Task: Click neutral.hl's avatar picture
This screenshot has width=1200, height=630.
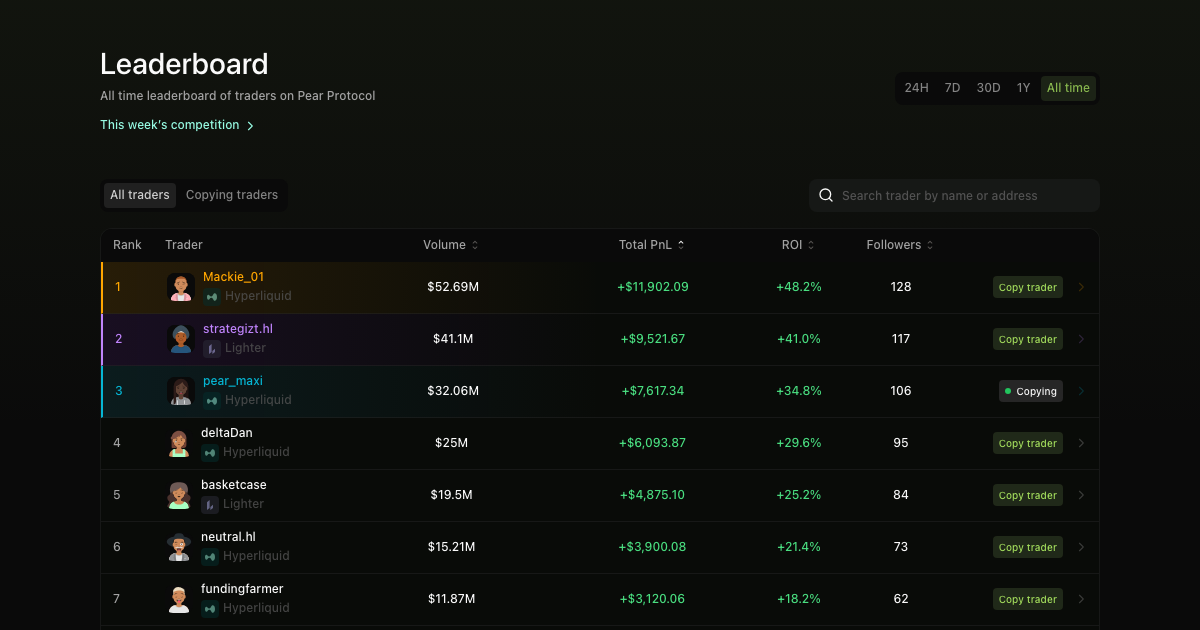Action: pos(179,547)
